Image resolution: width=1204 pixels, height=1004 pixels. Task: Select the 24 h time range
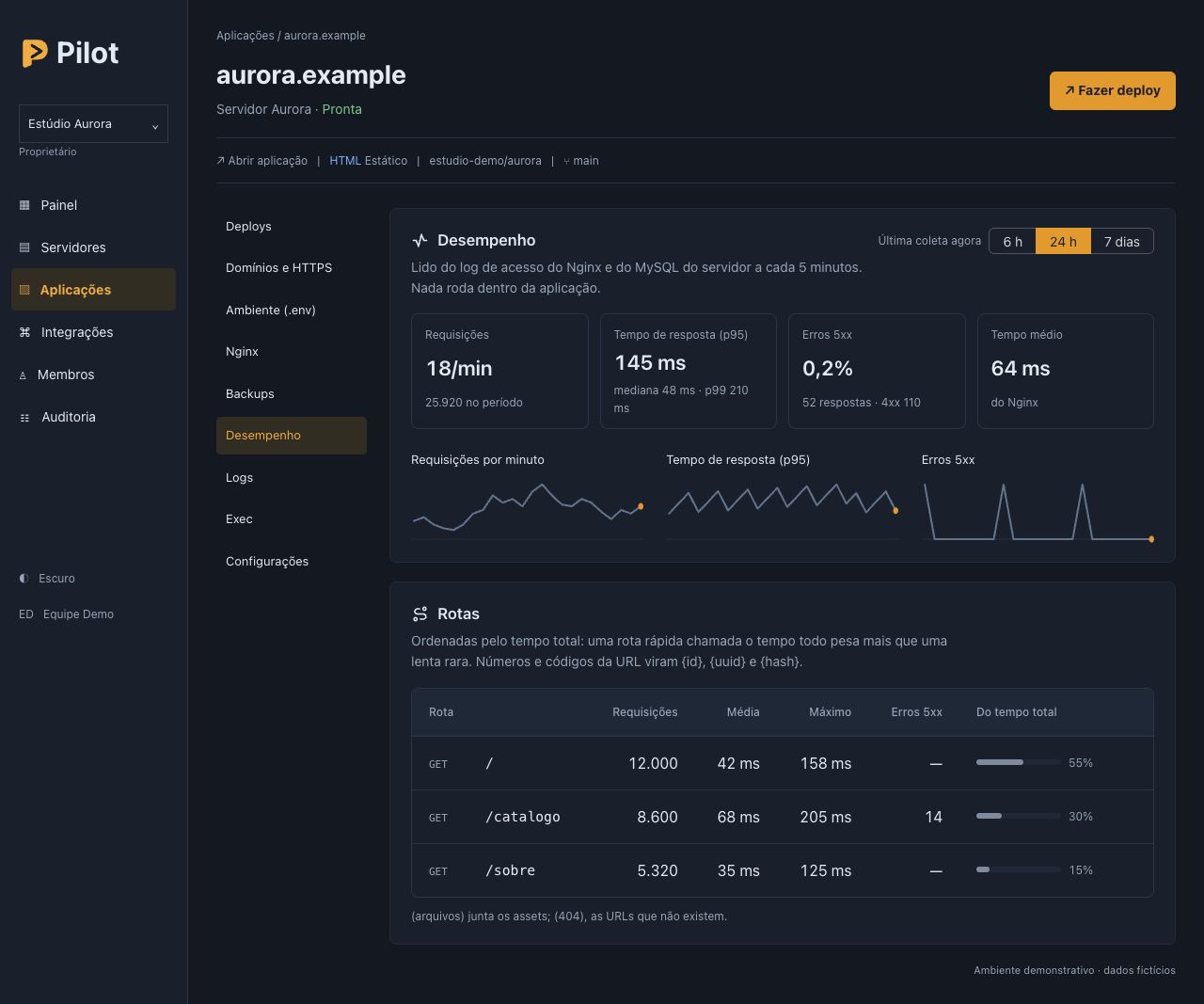click(1063, 242)
